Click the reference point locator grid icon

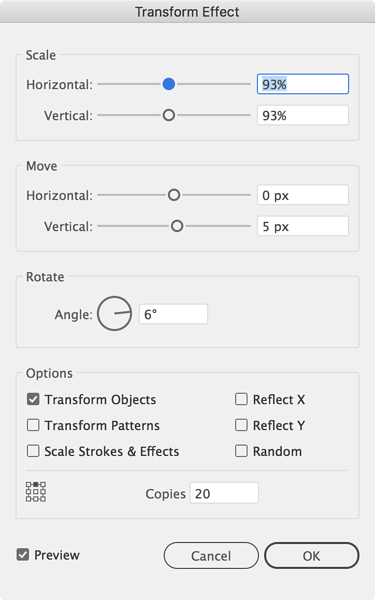click(36, 492)
